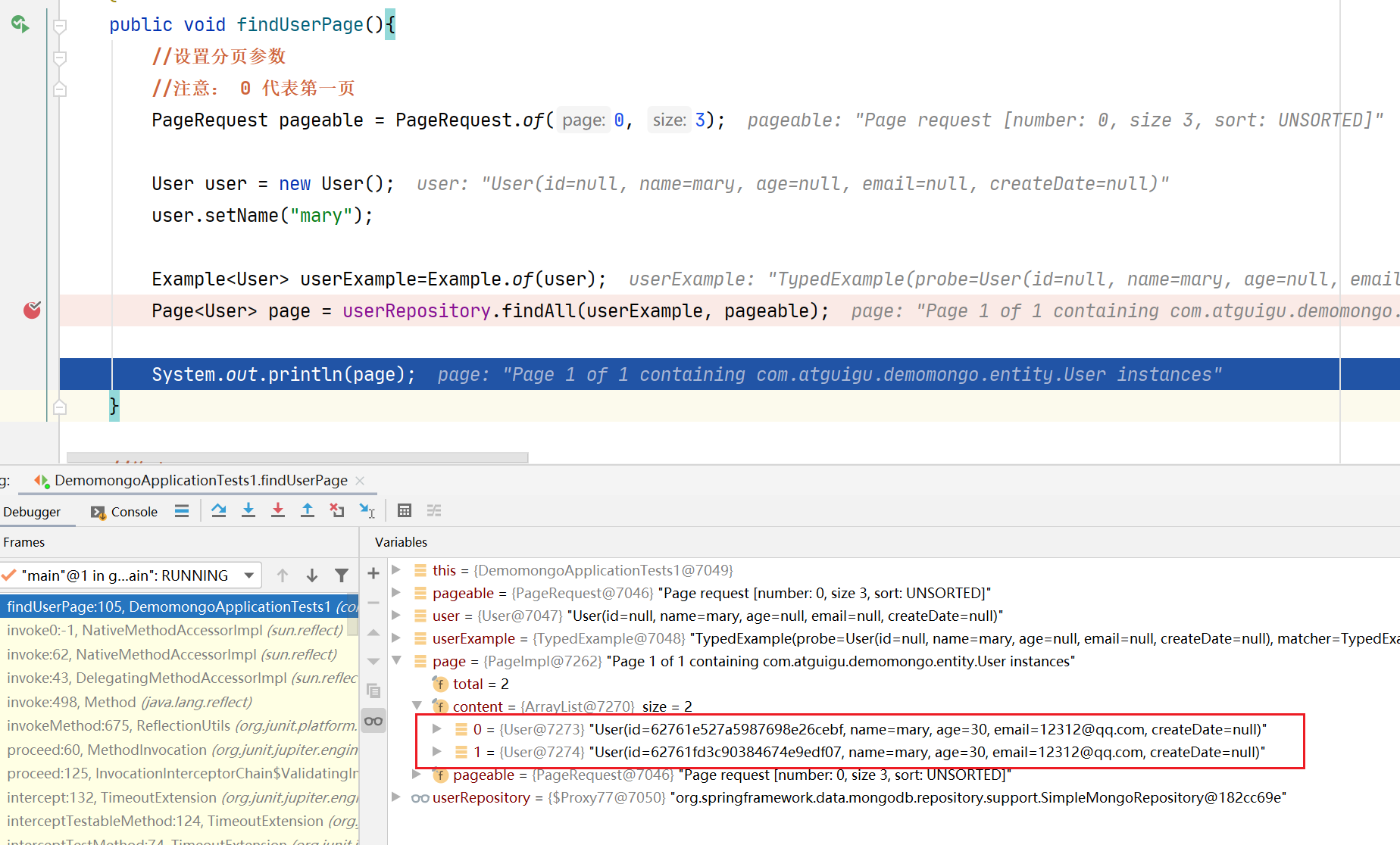Click the user.setName("mary") code line
The height and width of the screenshot is (845, 1400).
tap(262, 216)
